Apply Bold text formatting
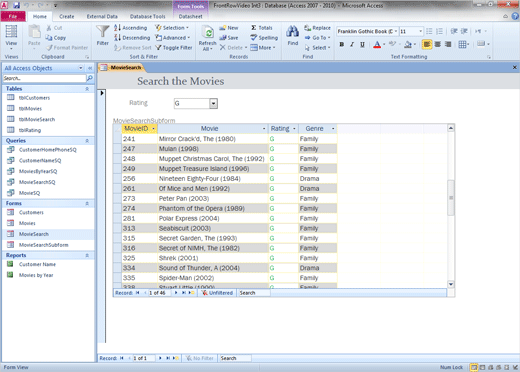This screenshot has width=520, height=372. 342,44
